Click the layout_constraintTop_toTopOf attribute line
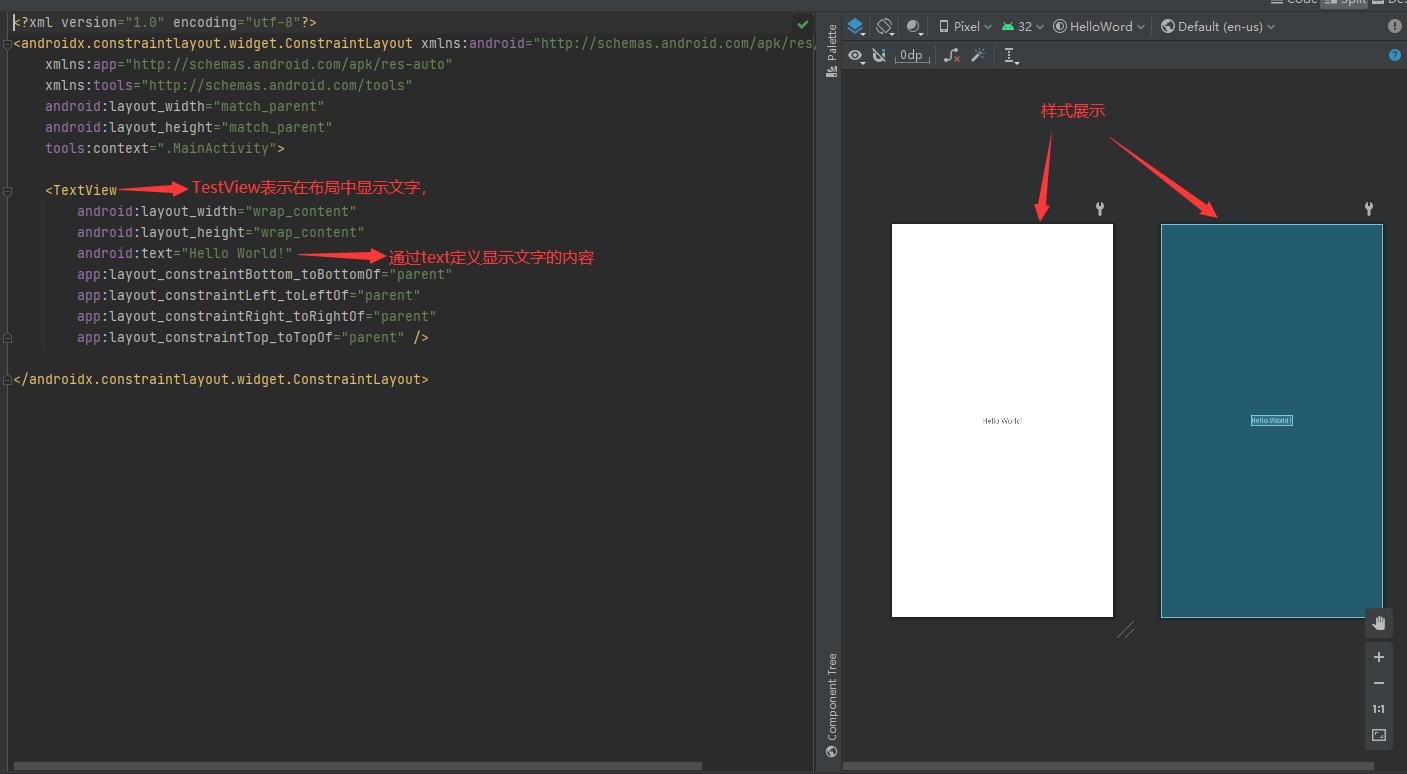1407x774 pixels. (253, 337)
